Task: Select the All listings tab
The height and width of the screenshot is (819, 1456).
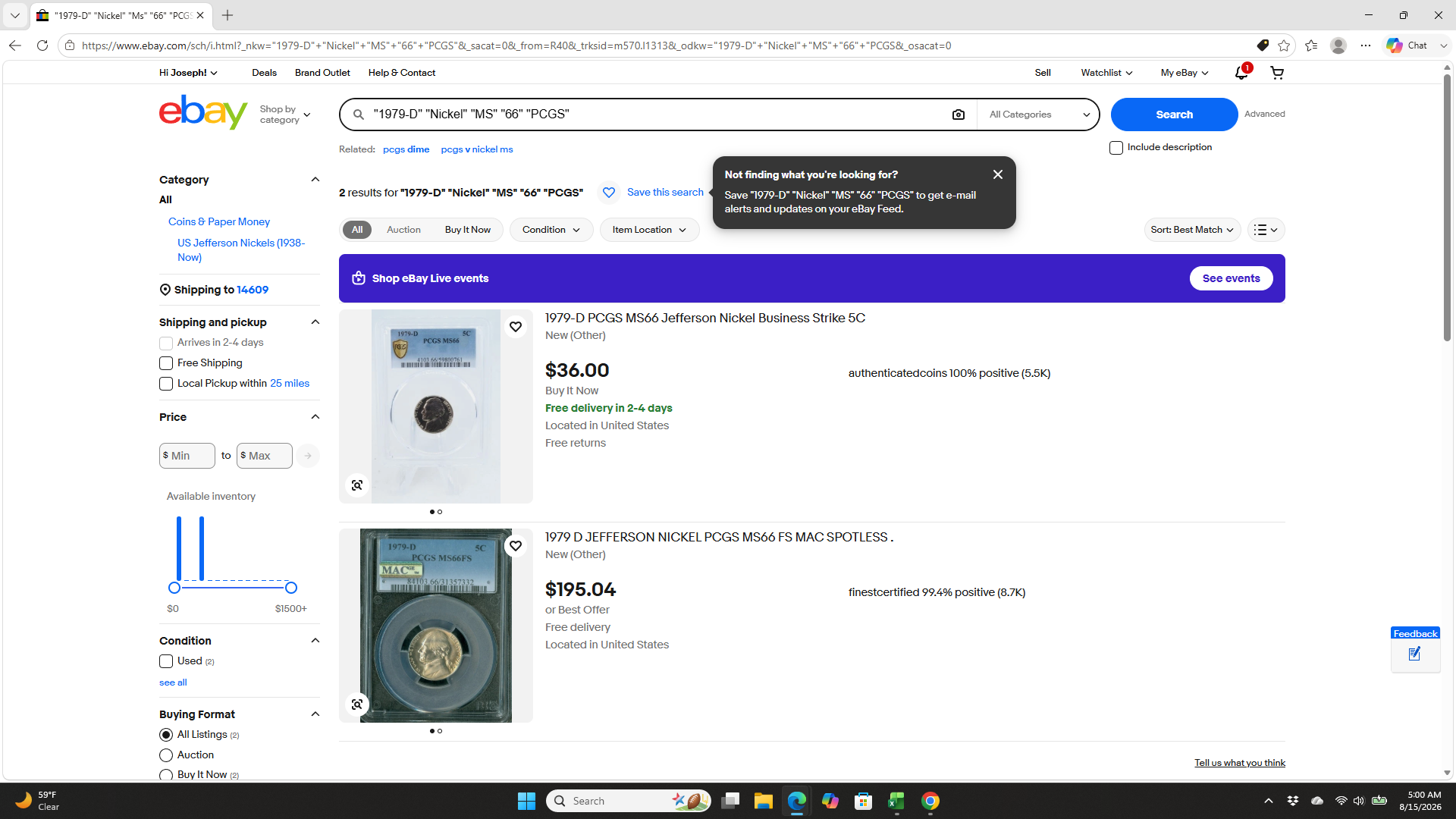Action: tap(357, 230)
